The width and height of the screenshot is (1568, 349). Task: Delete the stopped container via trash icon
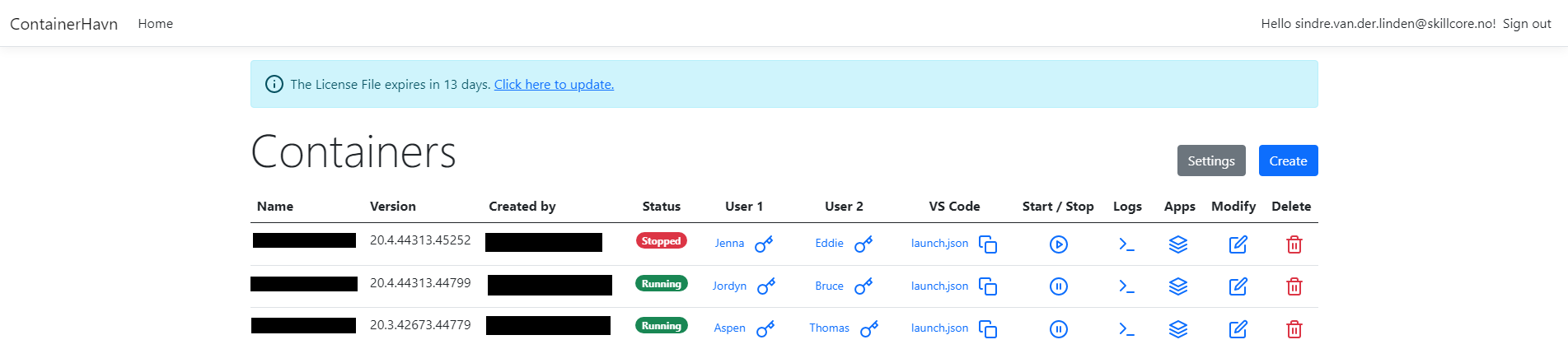coord(1294,244)
